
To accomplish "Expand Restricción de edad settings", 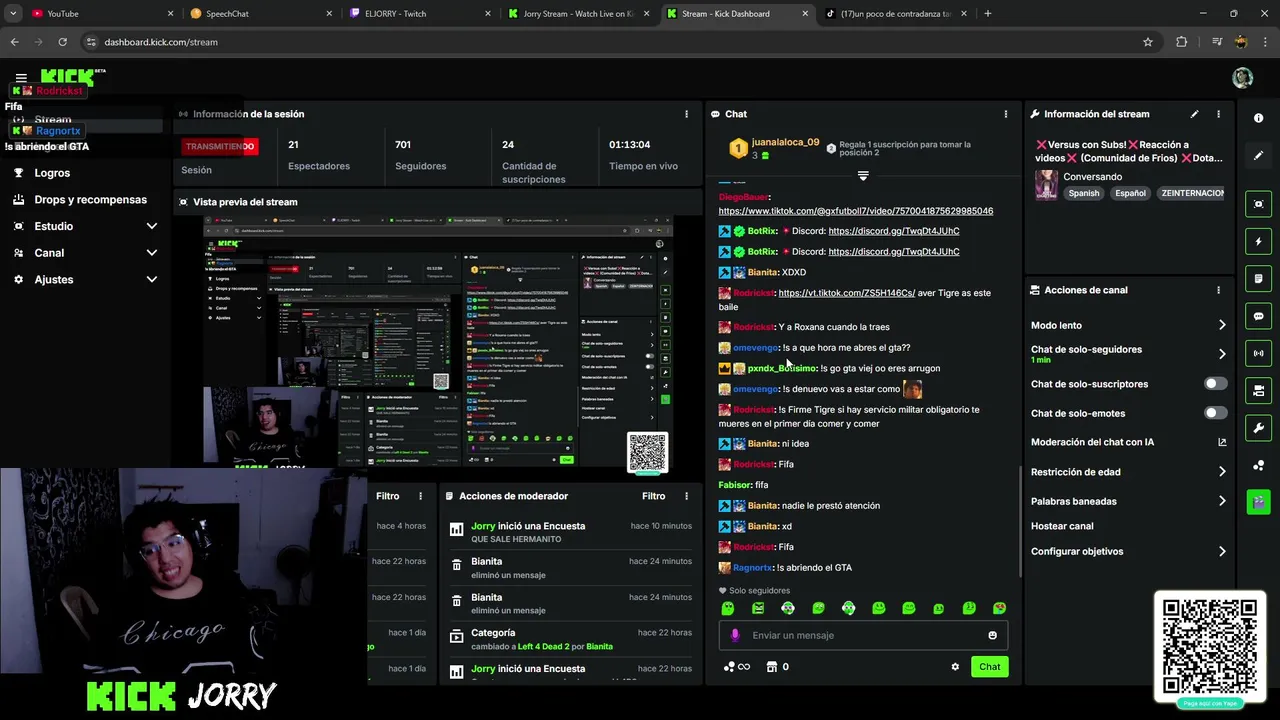I will click(x=1222, y=472).
